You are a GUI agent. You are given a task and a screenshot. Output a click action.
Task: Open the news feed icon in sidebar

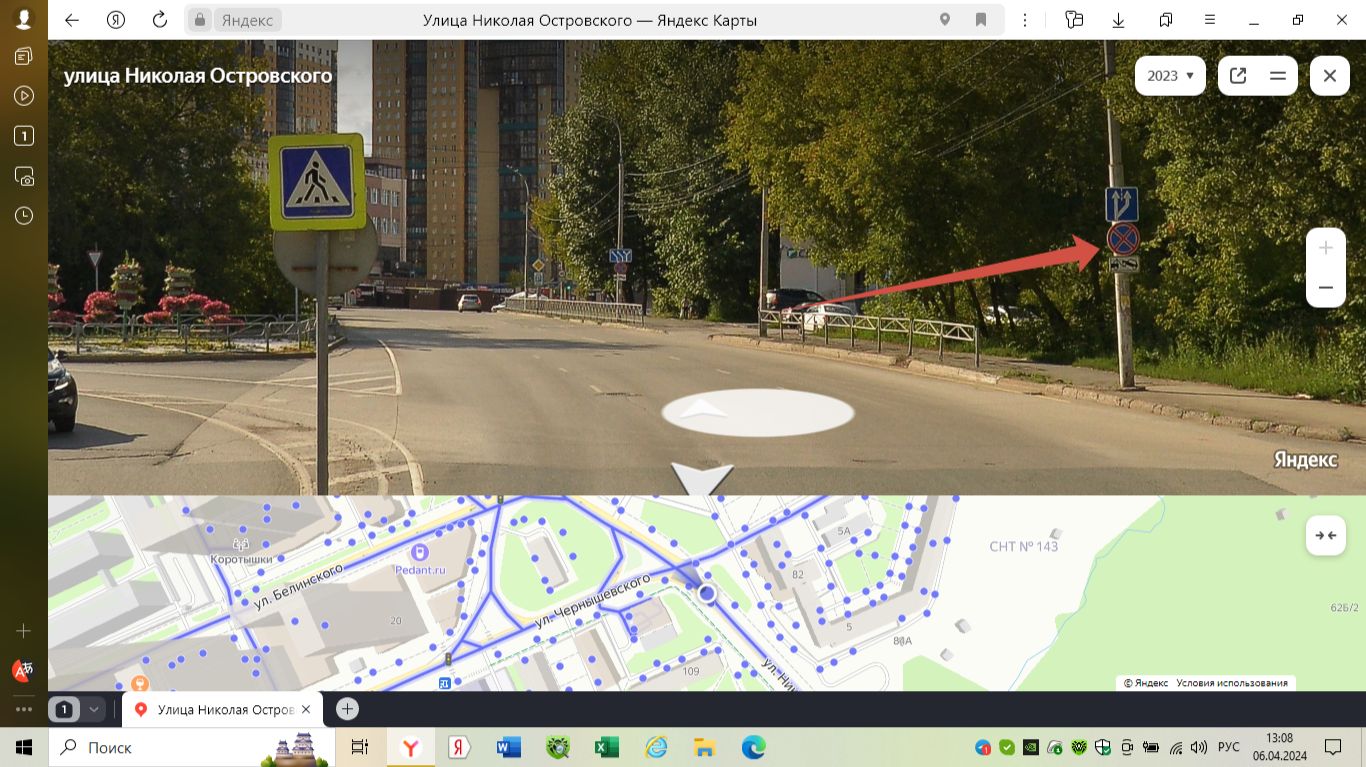(24, 56)
